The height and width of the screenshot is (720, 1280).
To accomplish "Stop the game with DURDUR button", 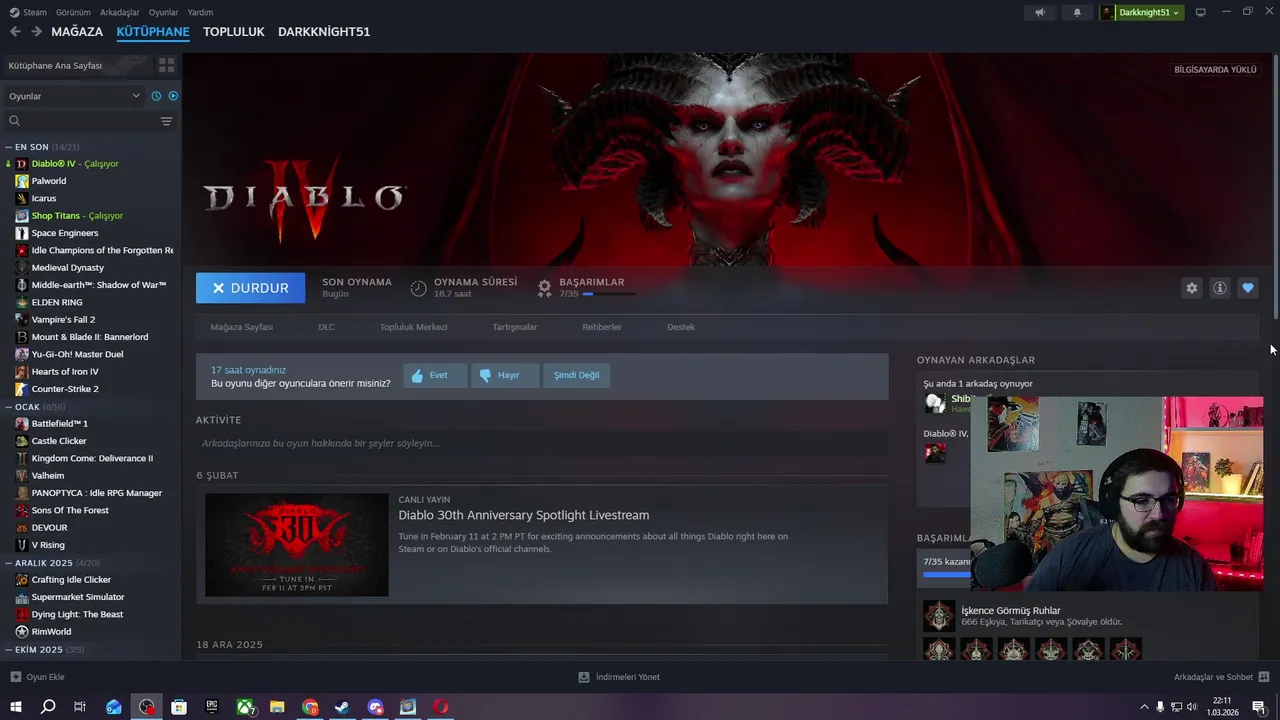I will [250, 288].
